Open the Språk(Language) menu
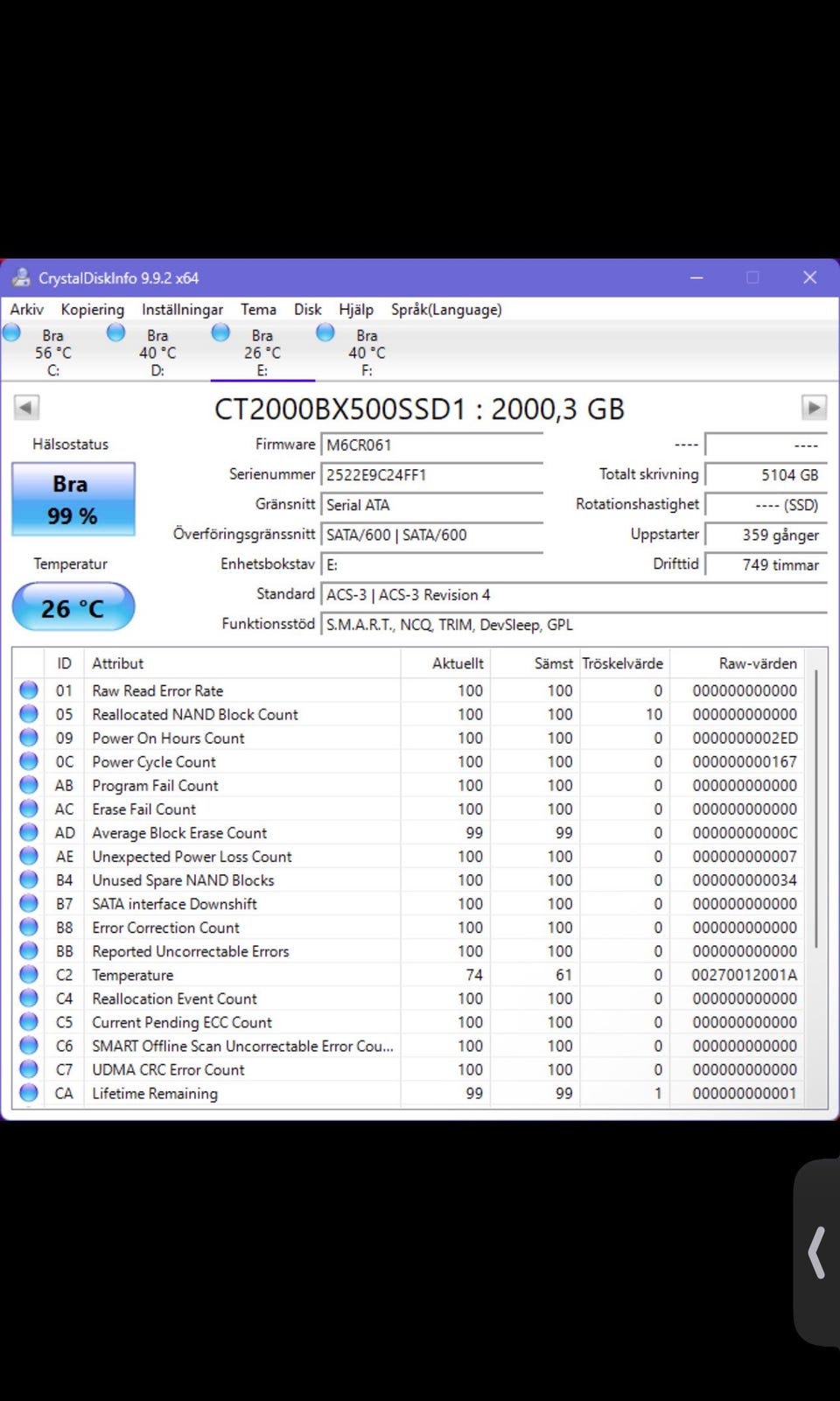The width and height of the screenshot is (840, 1401). click(x=446, y=309)
